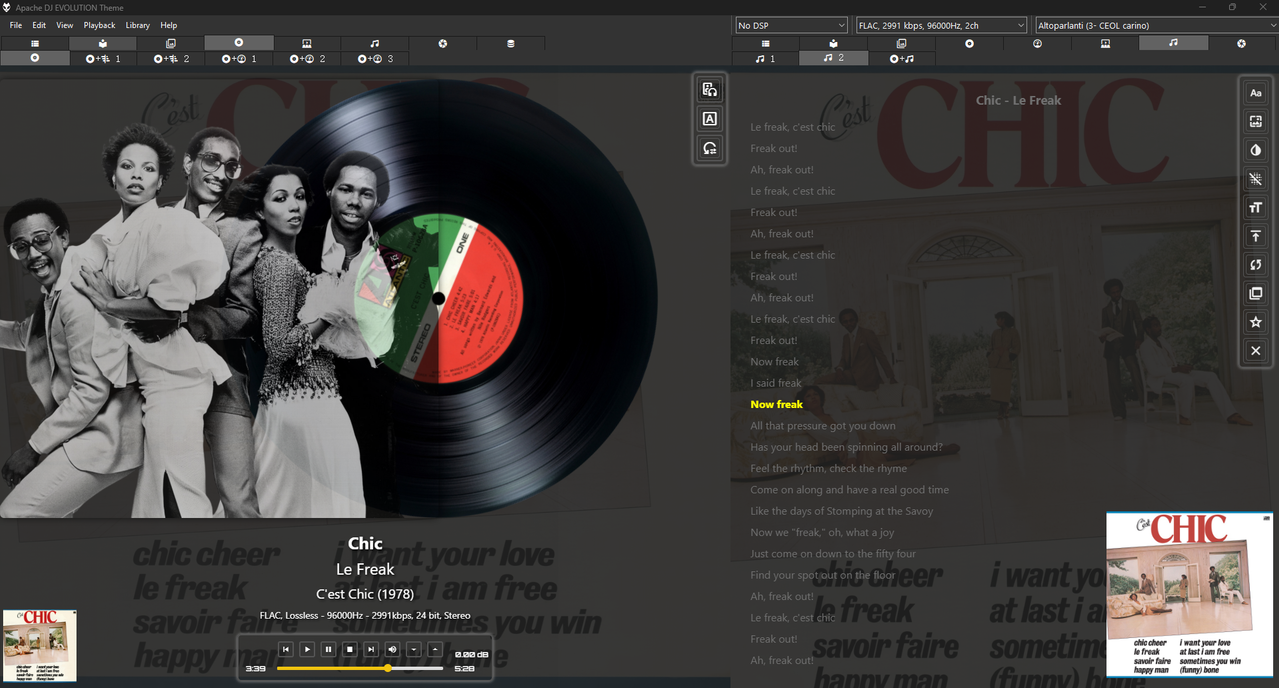Viewport: 1279px width, 688px height.
Task: Open the Playback menu
Action: 99,25
